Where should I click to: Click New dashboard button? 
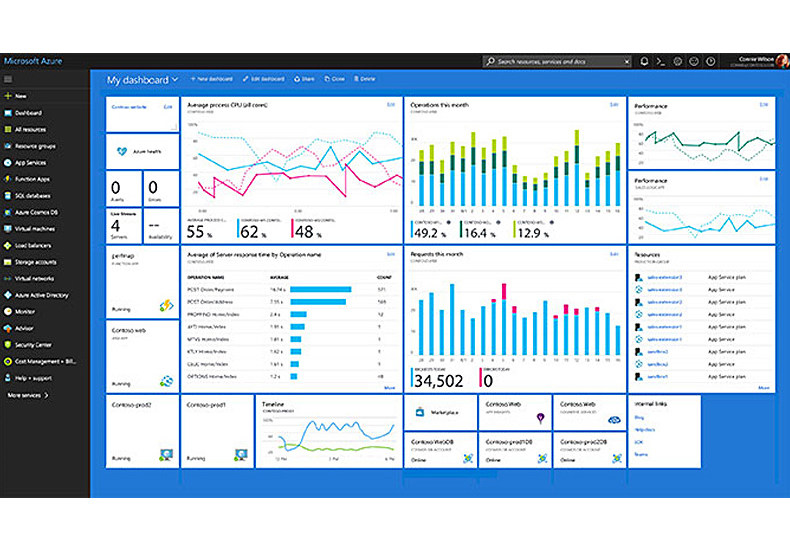(212, 79)
